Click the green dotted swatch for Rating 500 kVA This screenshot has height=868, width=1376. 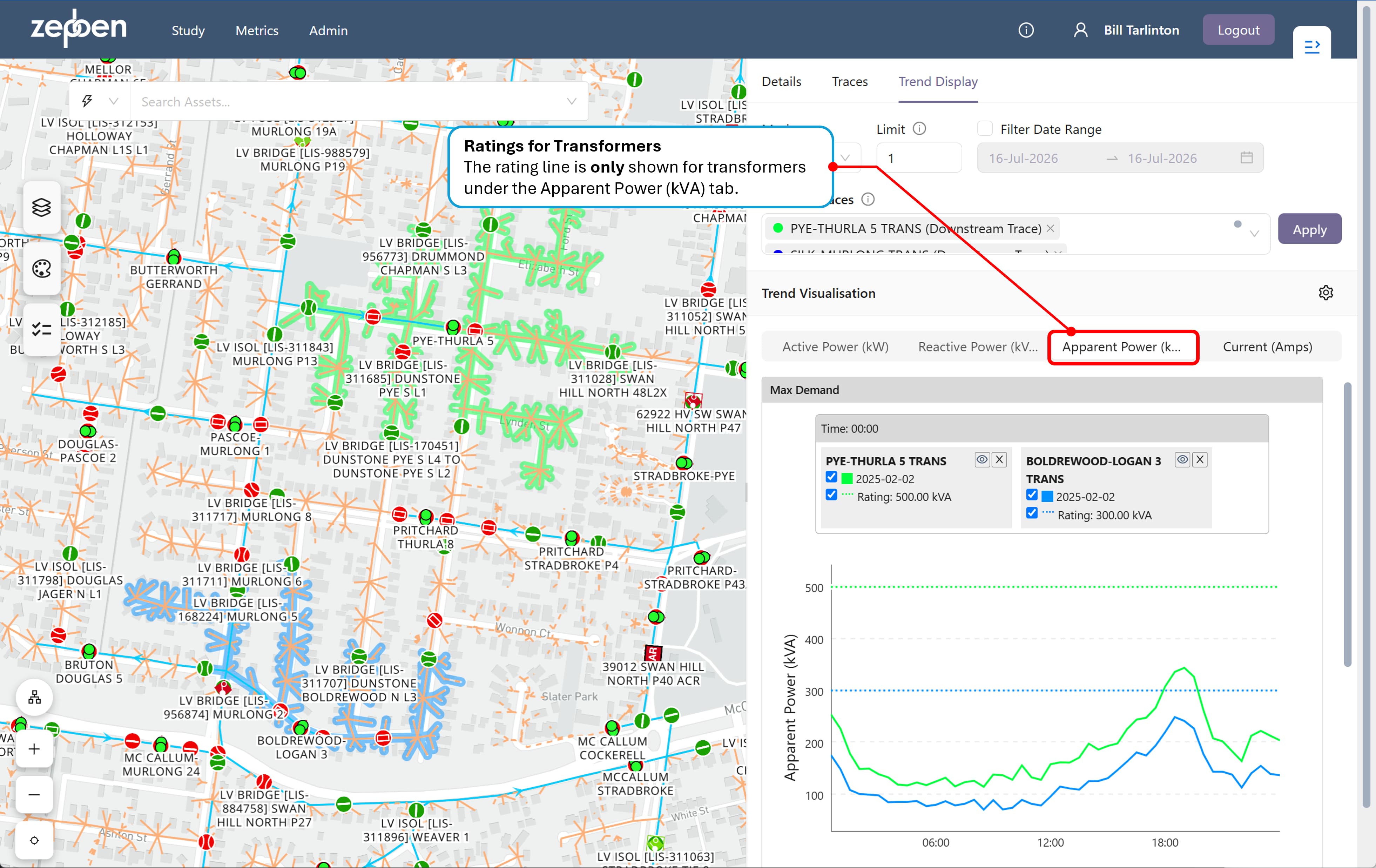(848, 495)
